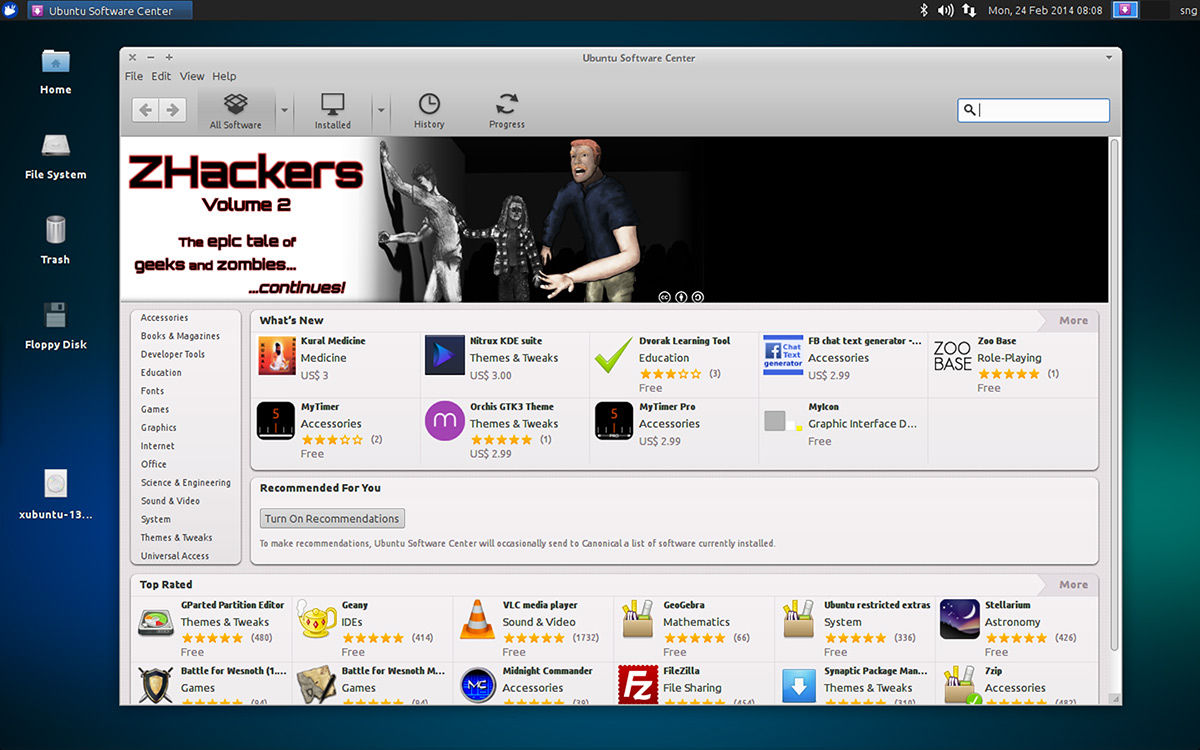Open Synaptic Package Manager icon
Image resolution: width=1200 pixels, height=750 pixels.
coord(799,685)
